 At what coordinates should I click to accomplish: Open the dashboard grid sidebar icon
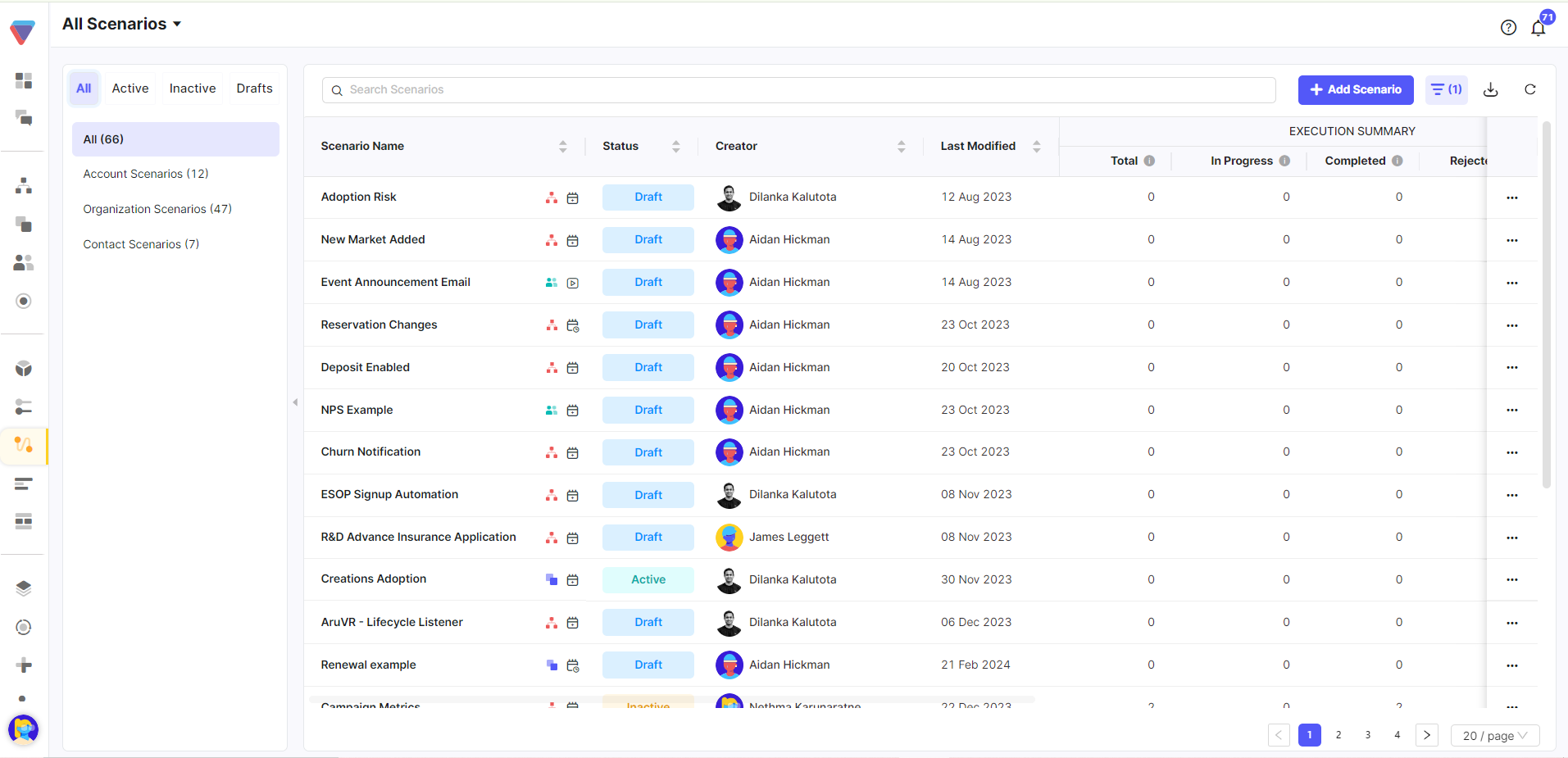[24, 80]
